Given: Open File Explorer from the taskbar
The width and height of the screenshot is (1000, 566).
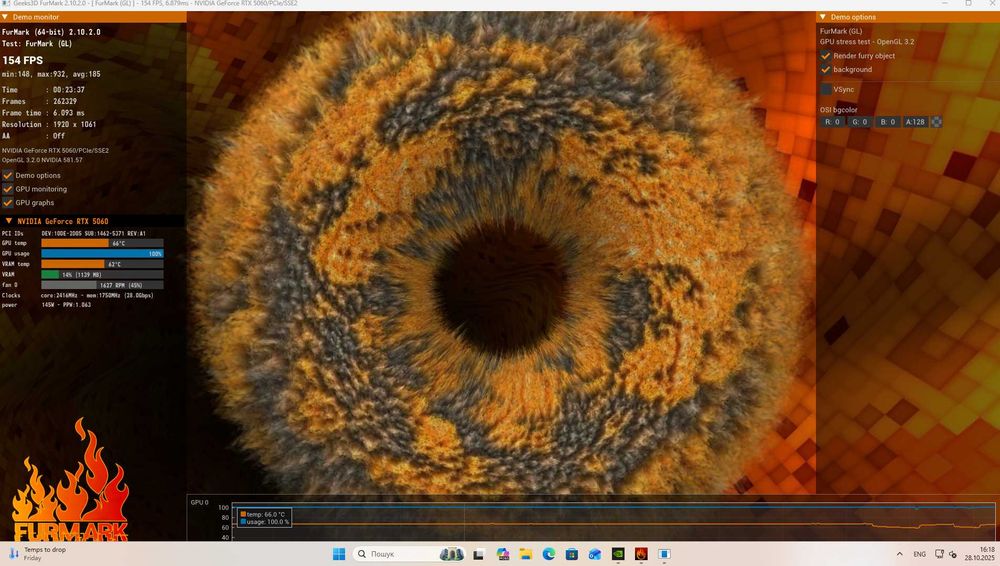Looking at the screenshot, I should point(526,554).
